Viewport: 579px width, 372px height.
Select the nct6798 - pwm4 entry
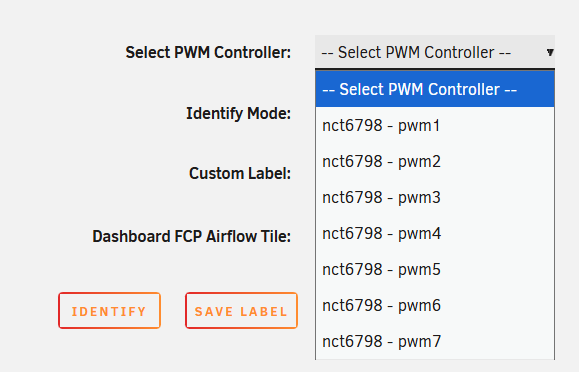[435, 233]
